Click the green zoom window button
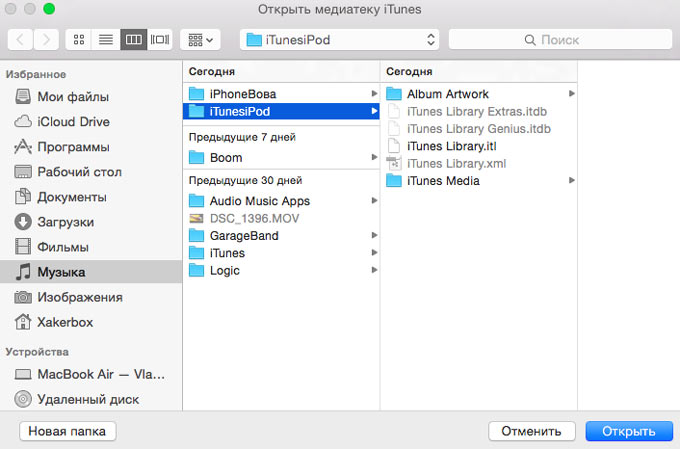The width and height of the screenshot is (680, 449). point(49,9)
